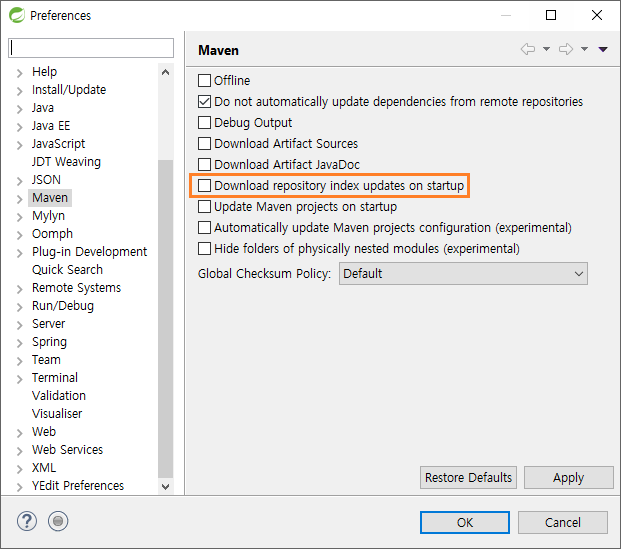Toggle Download repository index updates on startup
Viewport: 621px width, 549px height.
tap(204, 185)
